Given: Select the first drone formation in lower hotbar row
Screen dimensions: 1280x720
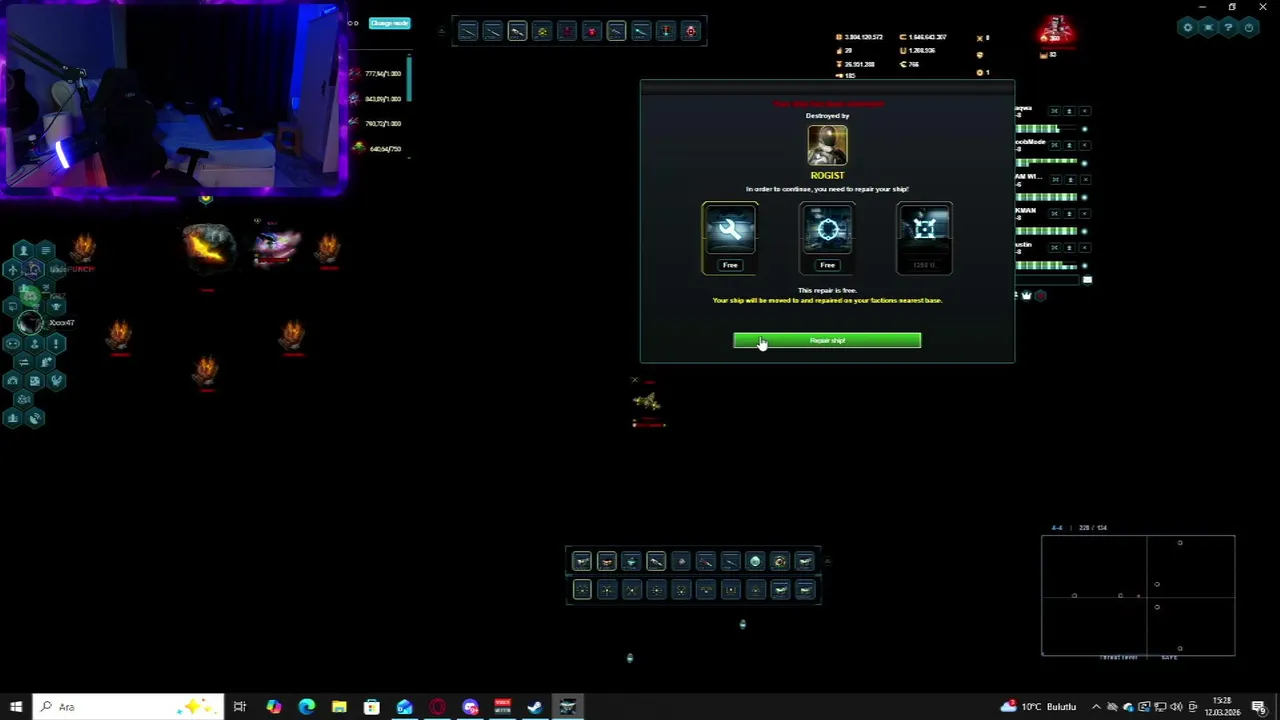Looking at the screenshot, I should (582, 590).
